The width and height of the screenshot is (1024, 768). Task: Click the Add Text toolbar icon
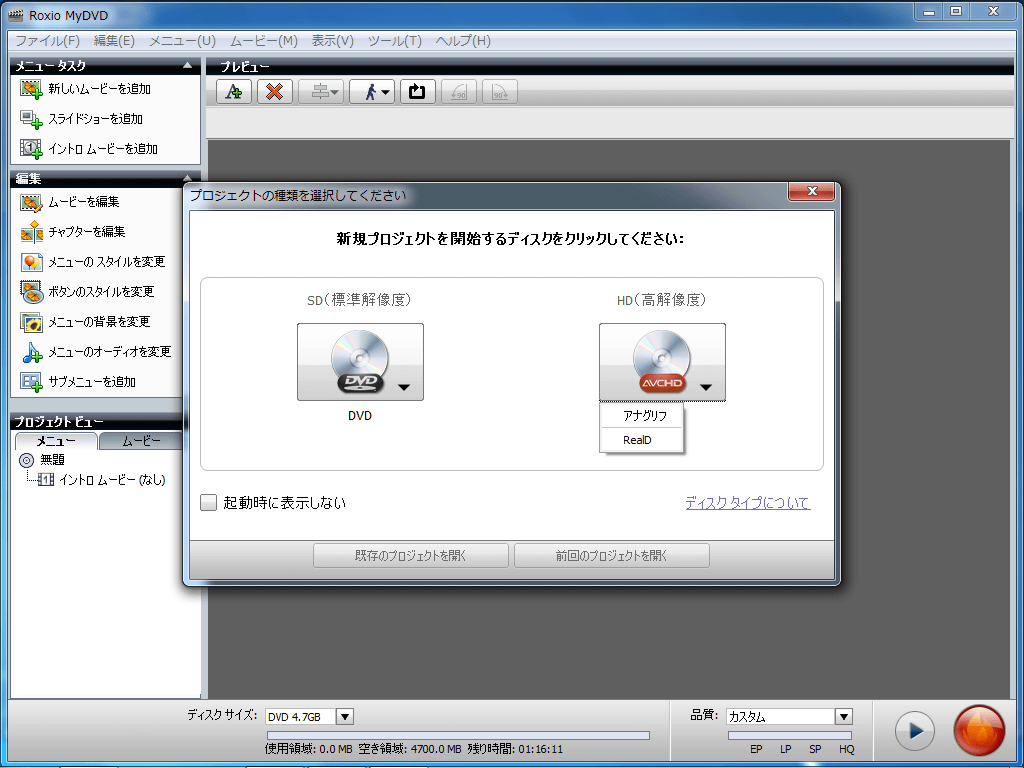point(234,92)
